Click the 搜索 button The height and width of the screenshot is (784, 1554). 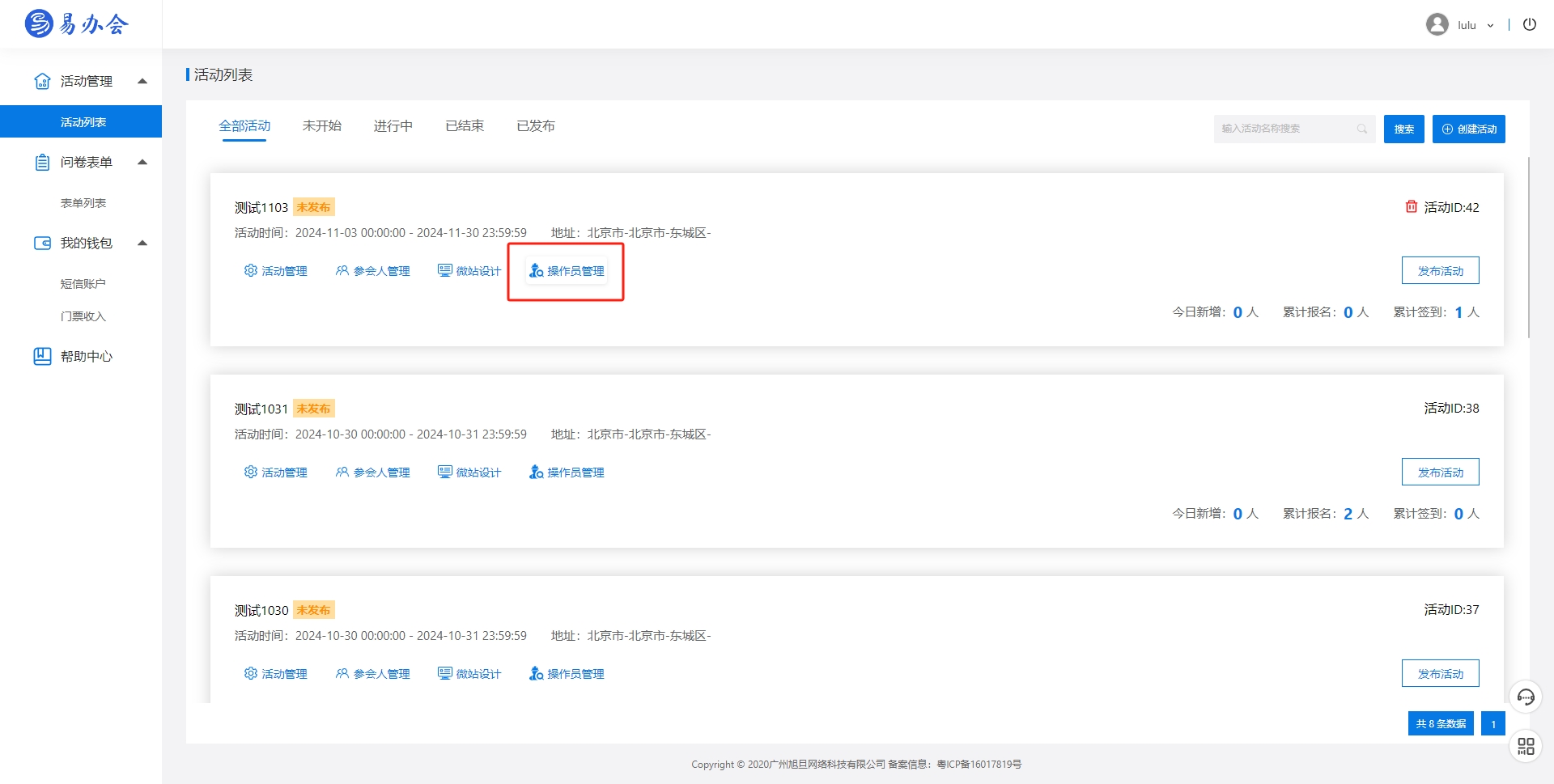click(1404, 129)
